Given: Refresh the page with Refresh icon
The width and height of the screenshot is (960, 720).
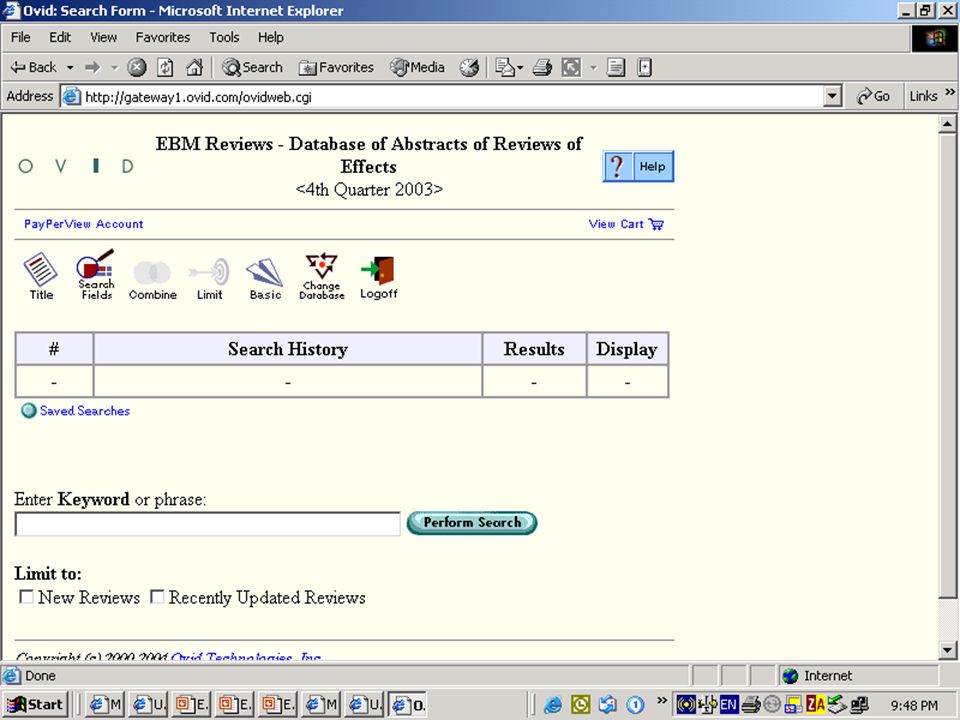Looking at the screenshot, I should [165, 67].
